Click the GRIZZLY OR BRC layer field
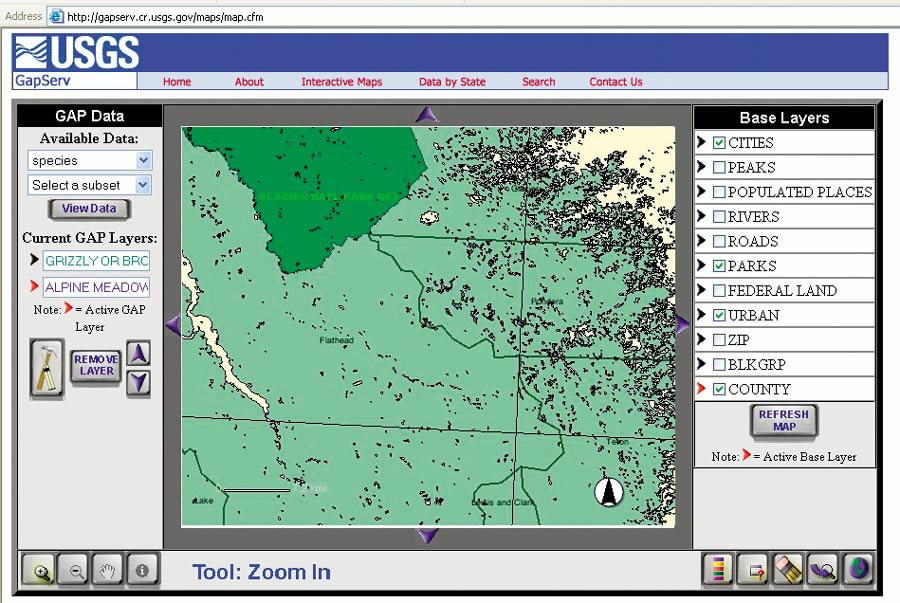The height and width of the screenshot is (603, 900). pyautogui.click(x=96, y=260)
